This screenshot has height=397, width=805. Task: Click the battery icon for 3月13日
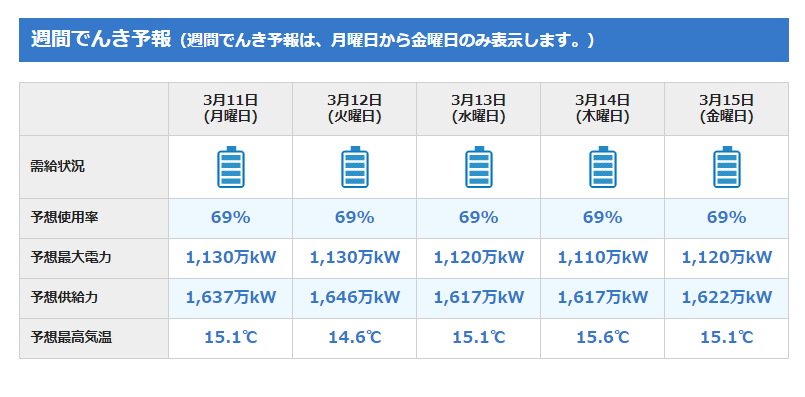478,167
